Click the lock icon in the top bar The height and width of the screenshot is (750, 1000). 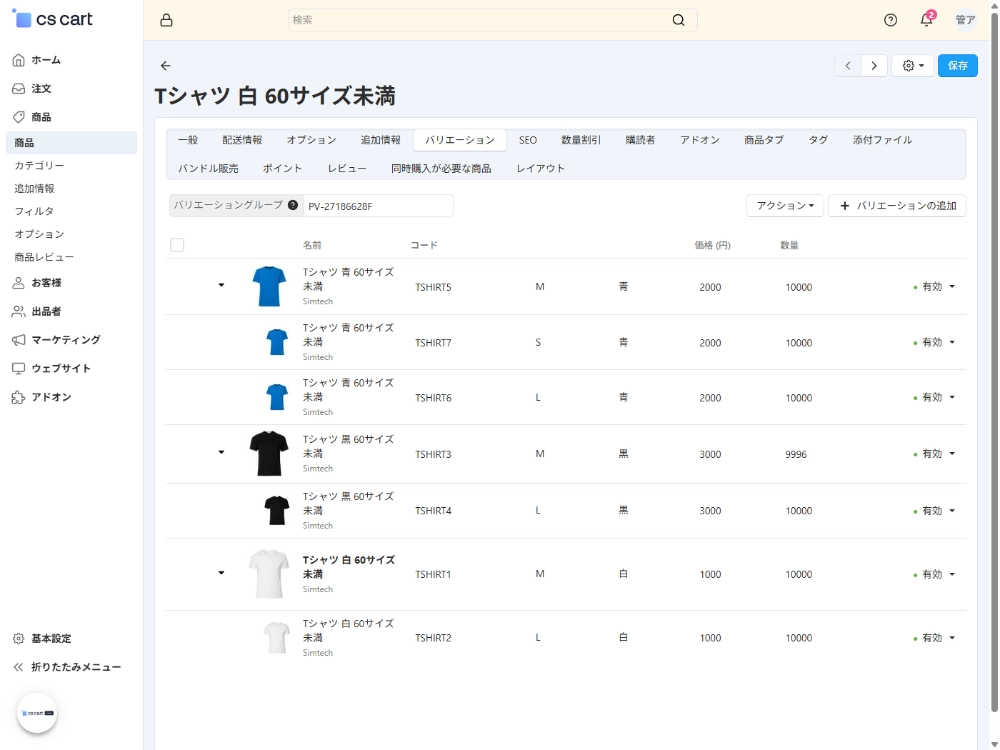(167, 19)
